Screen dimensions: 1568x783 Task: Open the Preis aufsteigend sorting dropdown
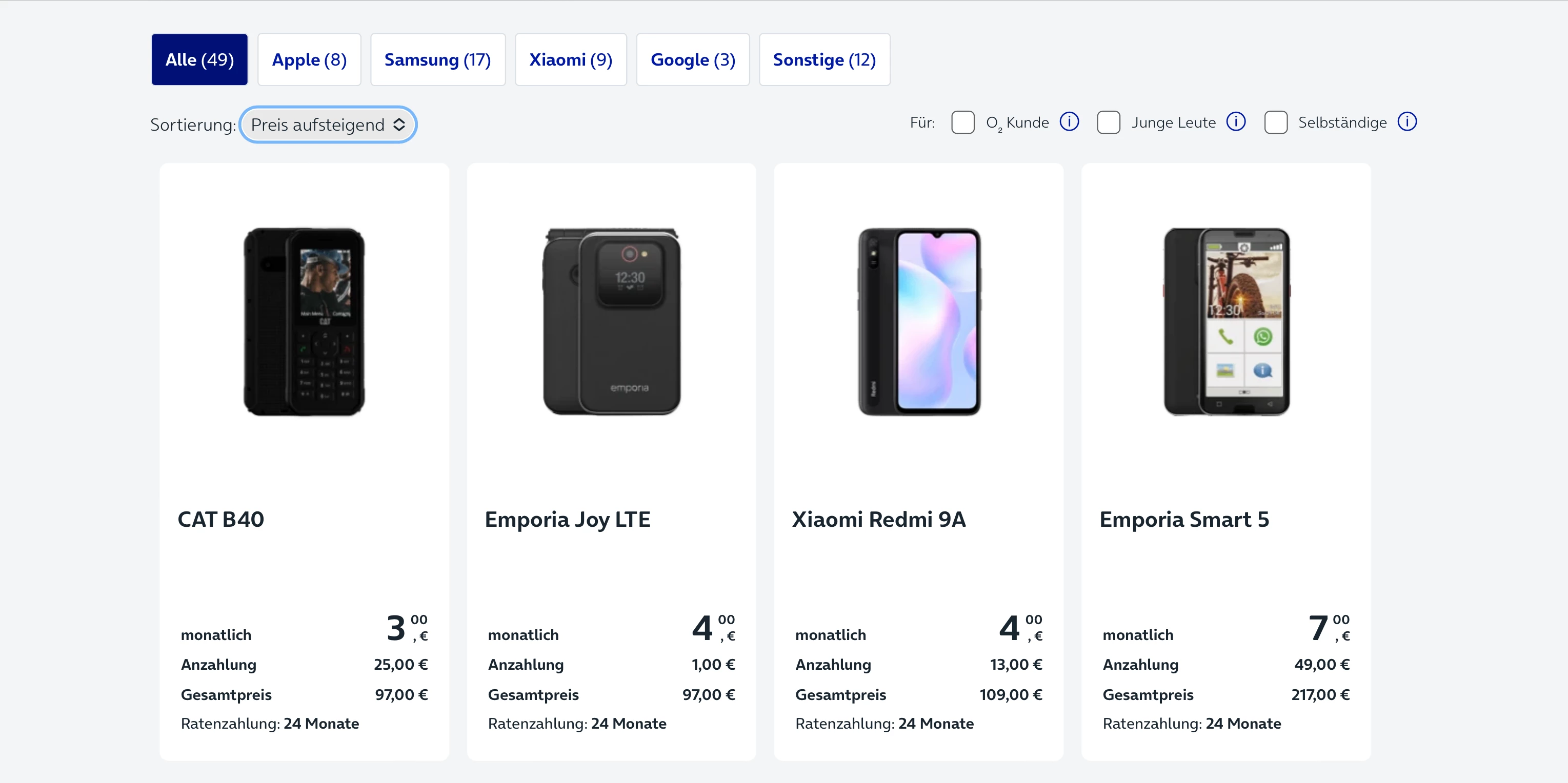(x=328, y=125)
